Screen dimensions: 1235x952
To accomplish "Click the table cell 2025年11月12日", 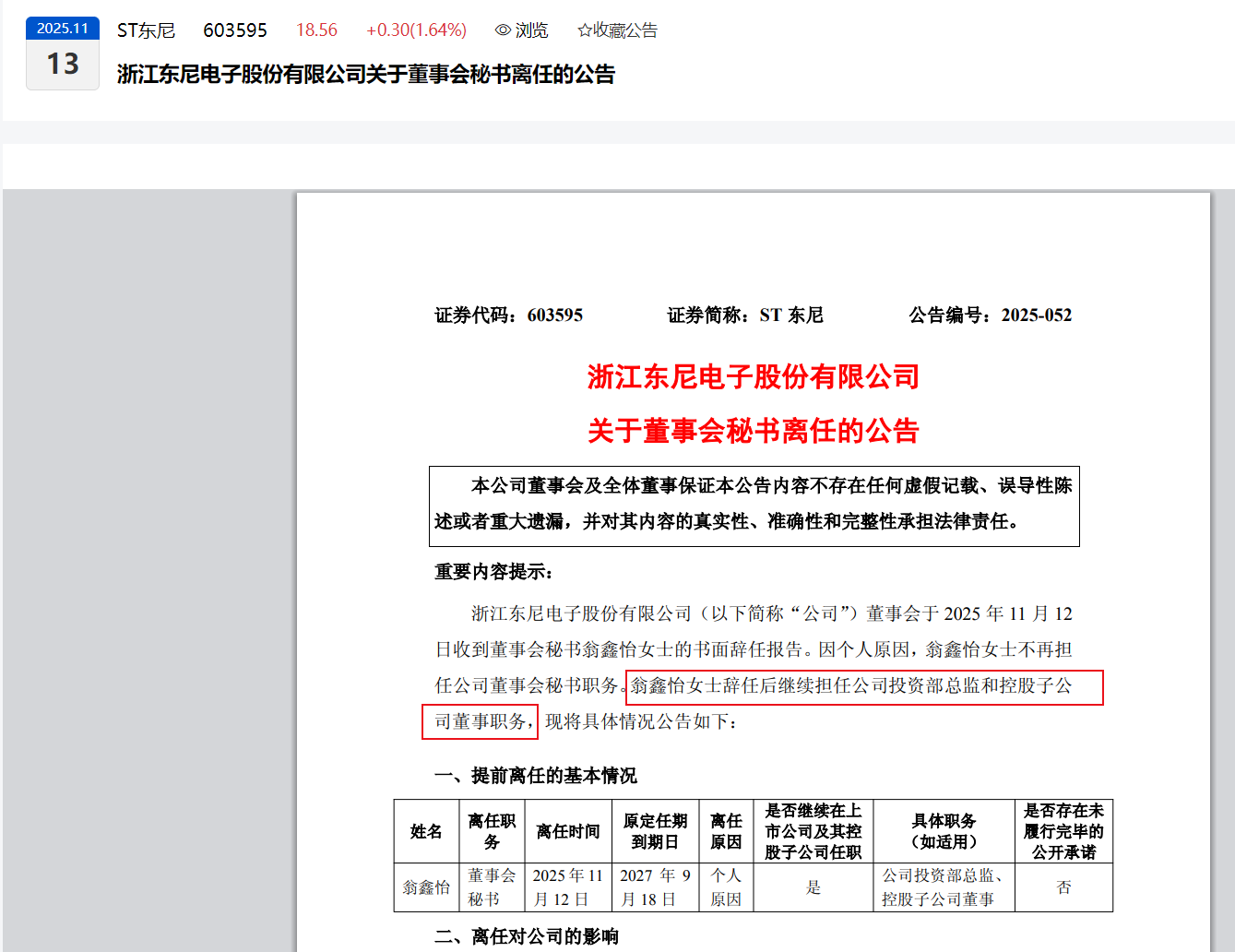I will click(568, 888).
